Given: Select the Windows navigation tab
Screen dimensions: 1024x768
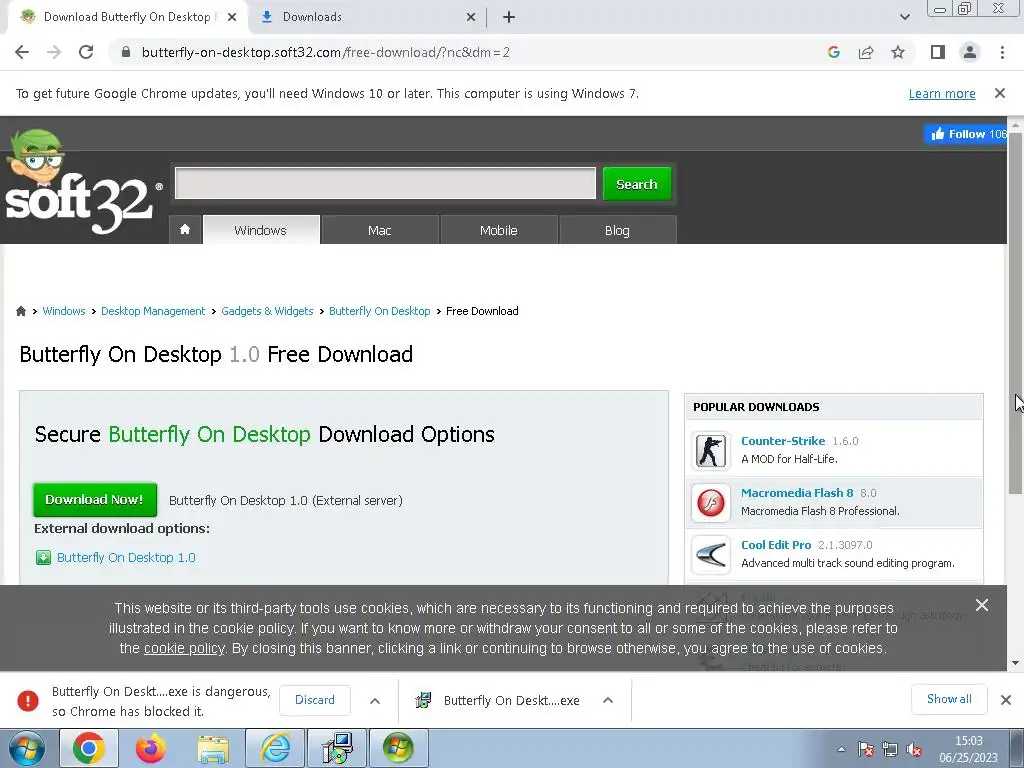Looking at the screenshot, I should [261, 230].
